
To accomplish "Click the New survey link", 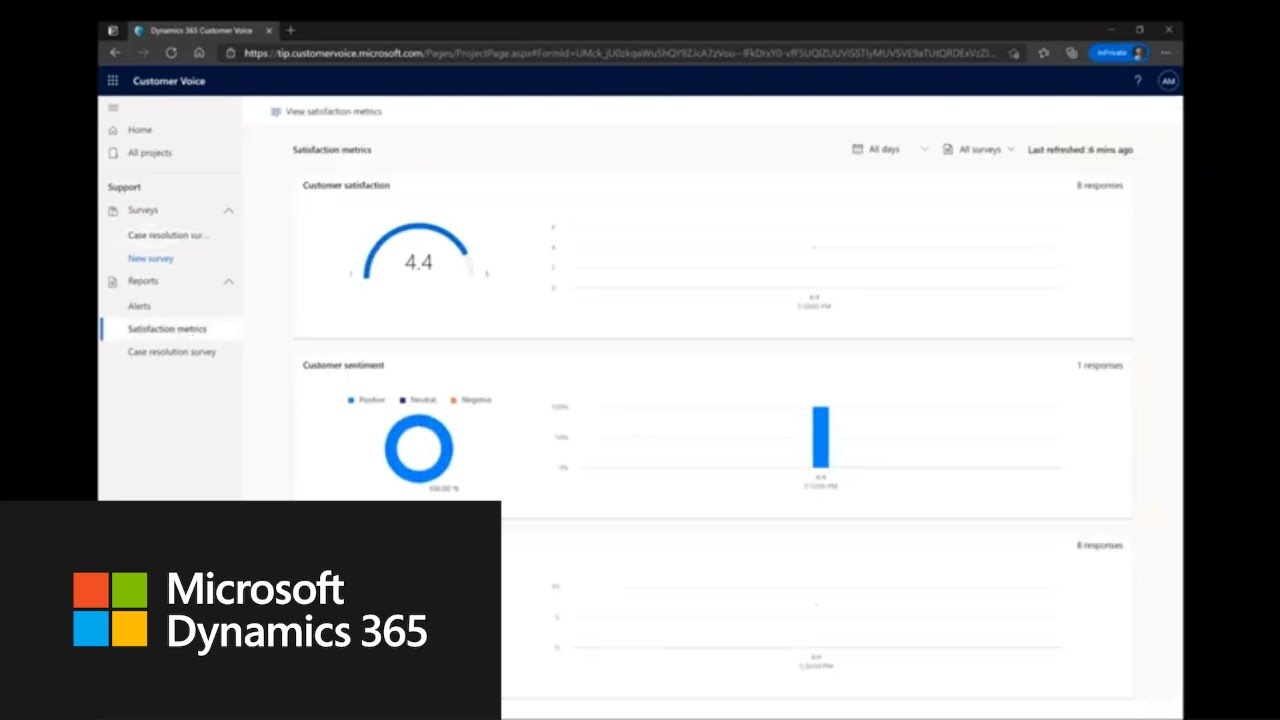I will coord(151,259).
